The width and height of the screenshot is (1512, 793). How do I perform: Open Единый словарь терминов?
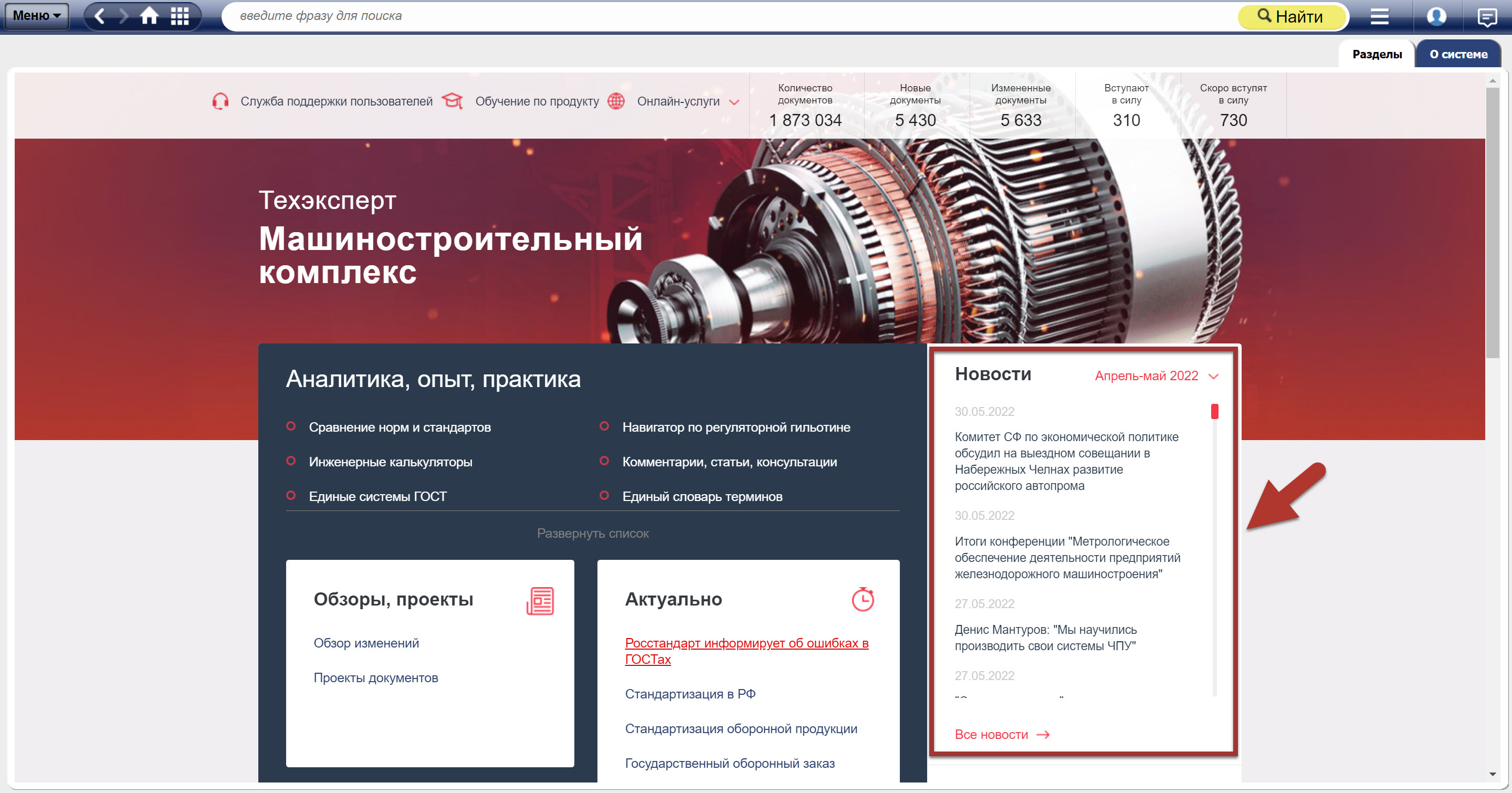click(x=702, y=497)
